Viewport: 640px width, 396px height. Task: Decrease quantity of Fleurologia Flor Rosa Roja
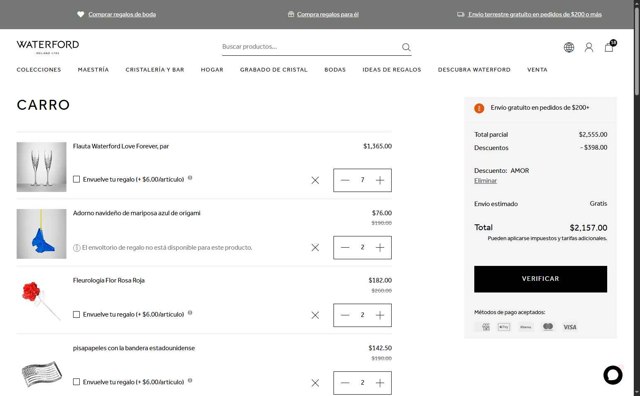pos(345,315)
